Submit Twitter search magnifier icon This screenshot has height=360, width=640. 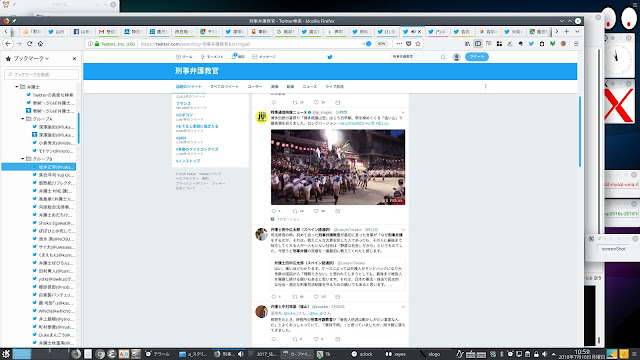tap(443, 57)
